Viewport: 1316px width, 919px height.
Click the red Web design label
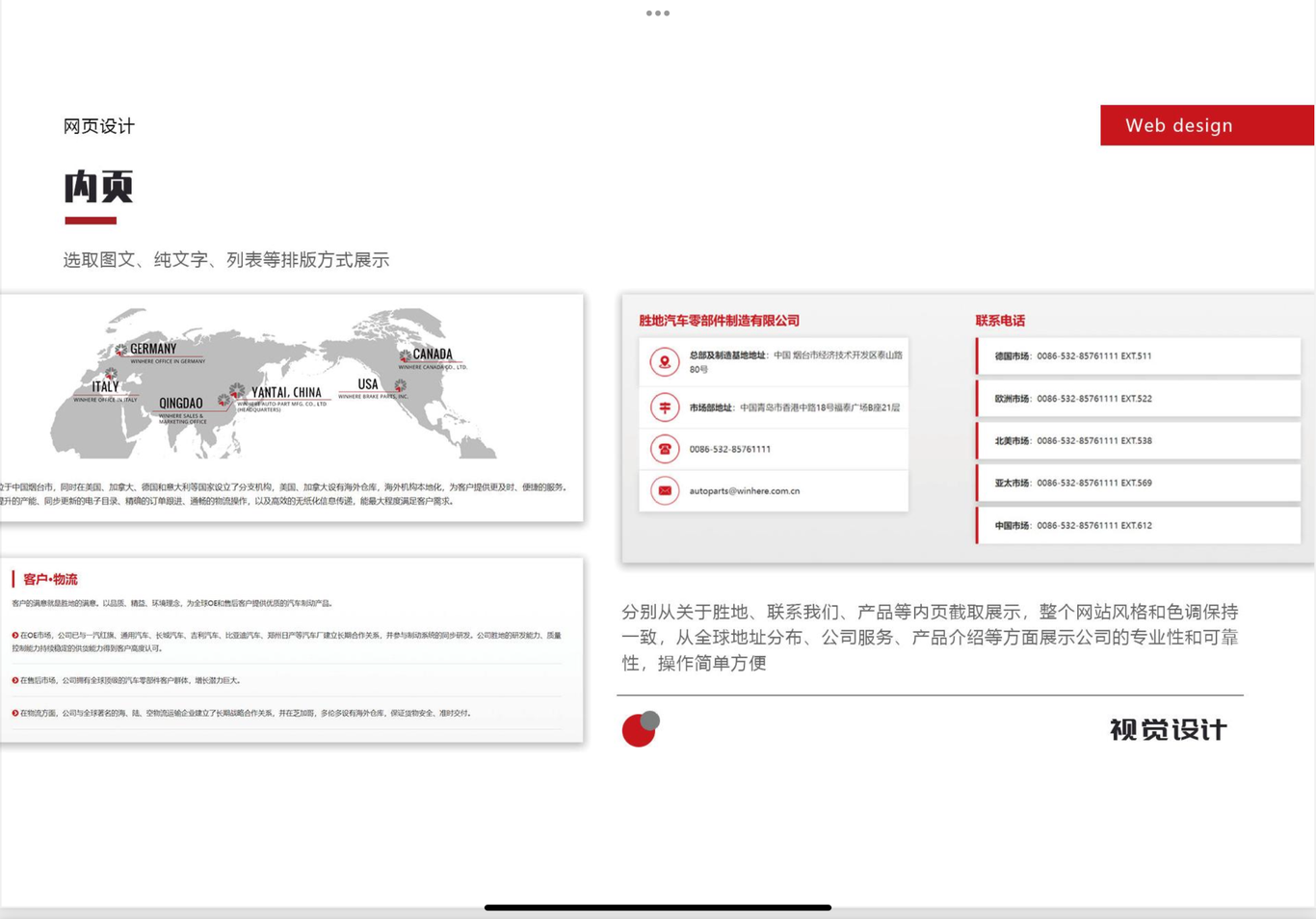(1207, 125)
